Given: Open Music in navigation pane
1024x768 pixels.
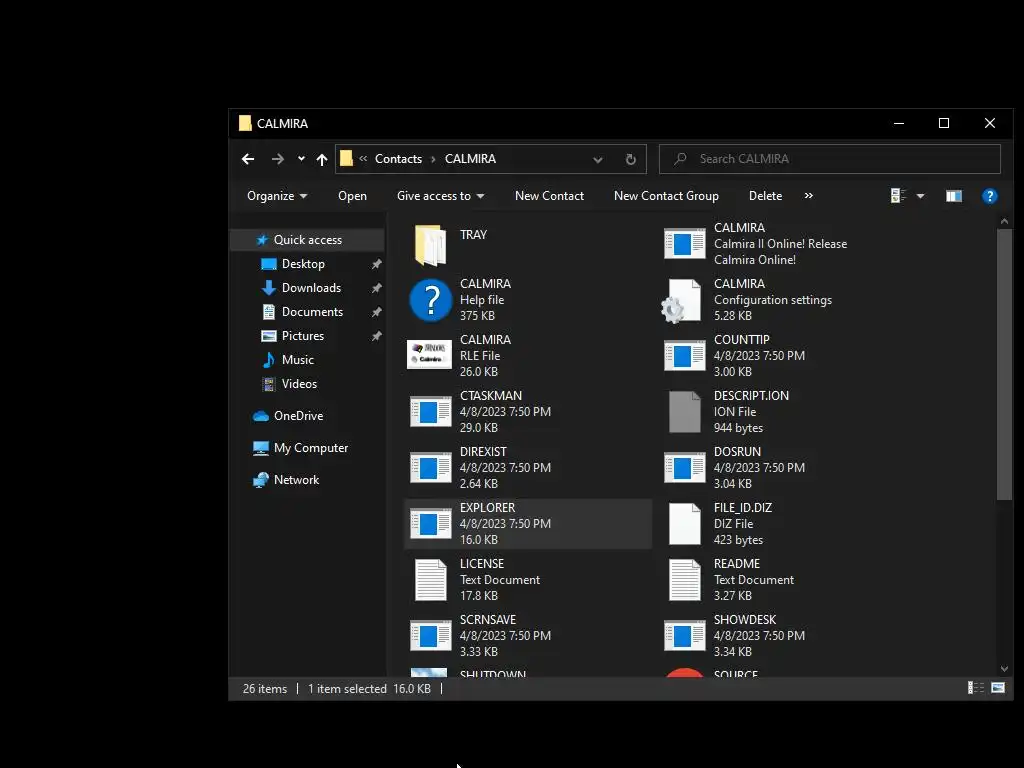Looking at the screenshot, I should click(x=297, y=360).
